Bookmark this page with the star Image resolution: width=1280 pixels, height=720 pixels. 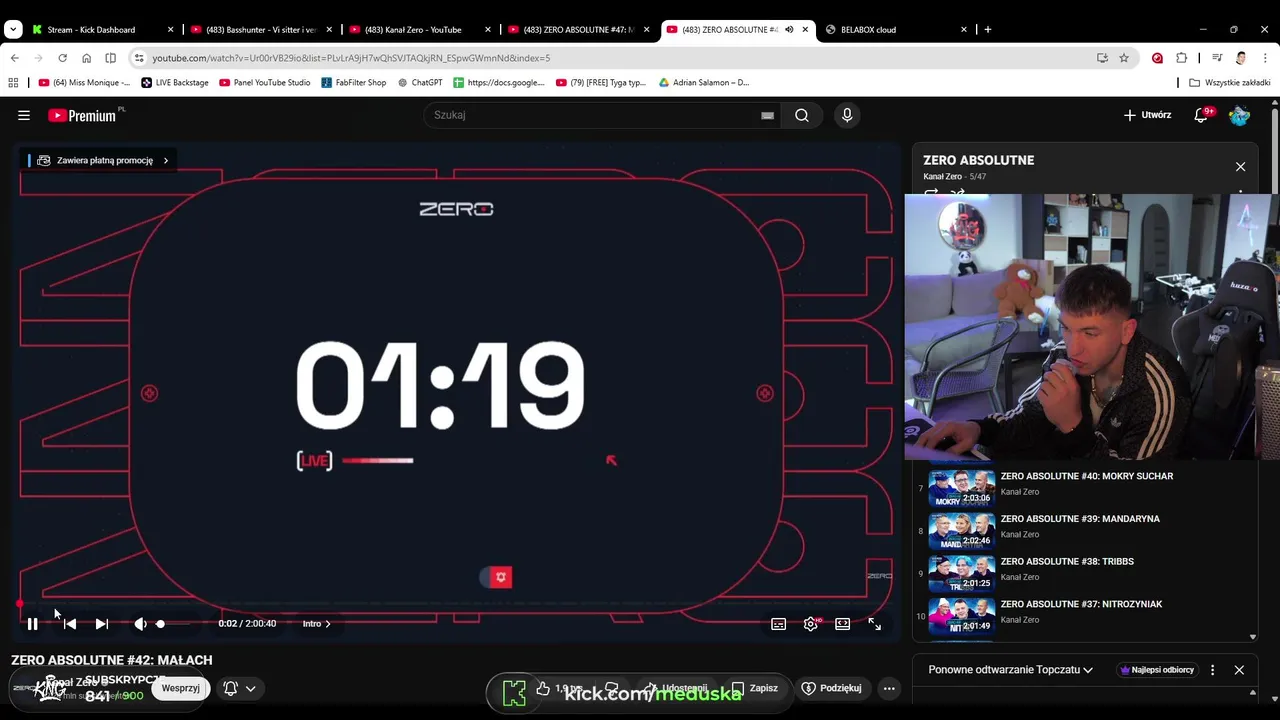coord(1124,58)
